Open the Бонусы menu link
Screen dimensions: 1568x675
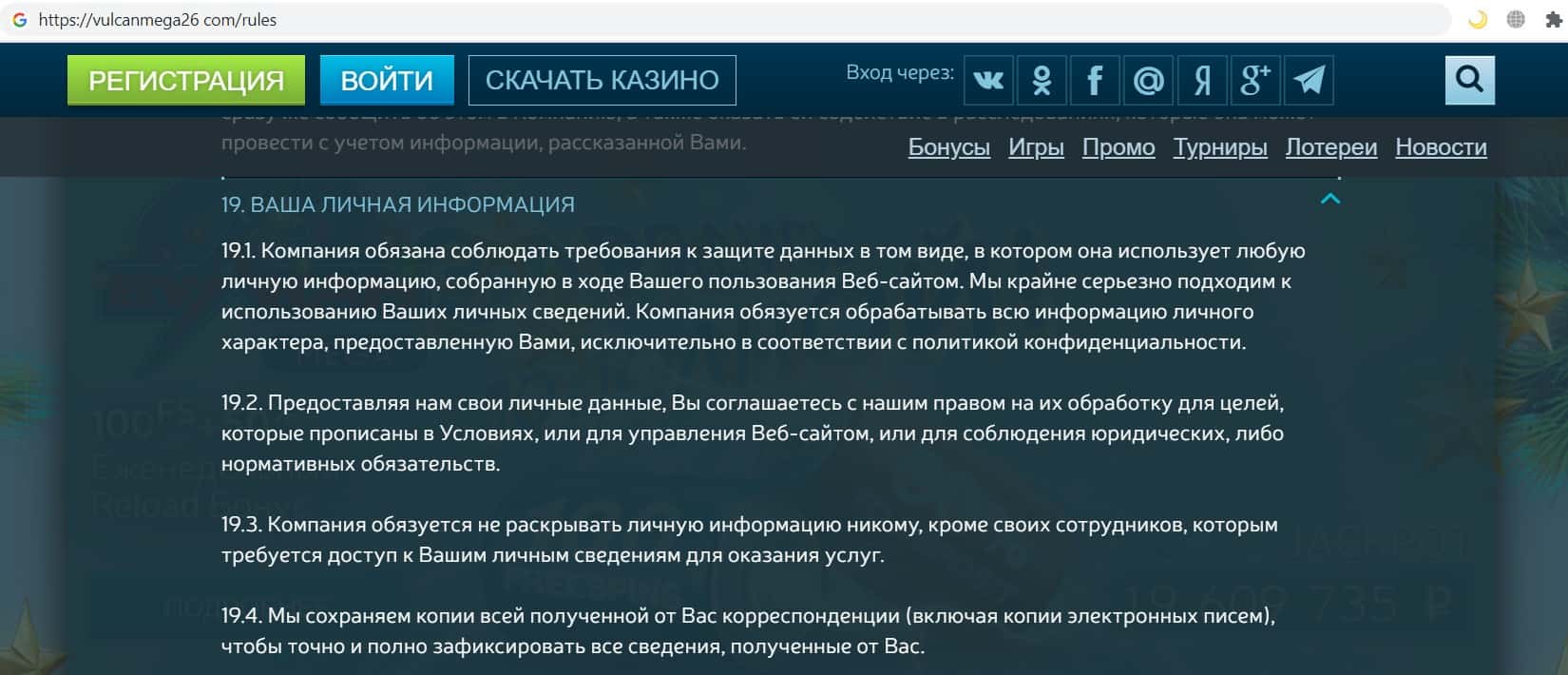coord(949,147)
